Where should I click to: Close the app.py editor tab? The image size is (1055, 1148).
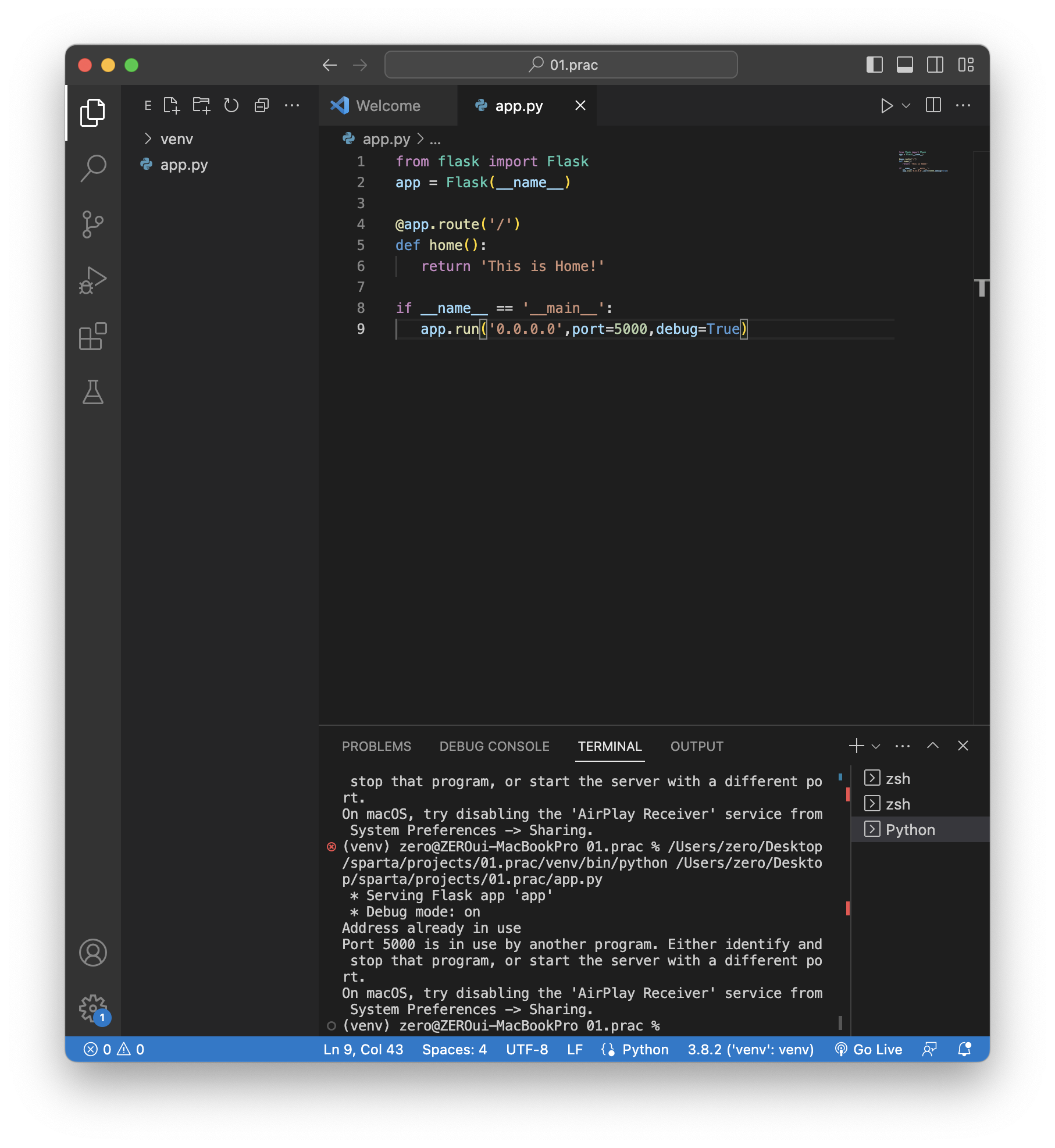tap(580, 105)
